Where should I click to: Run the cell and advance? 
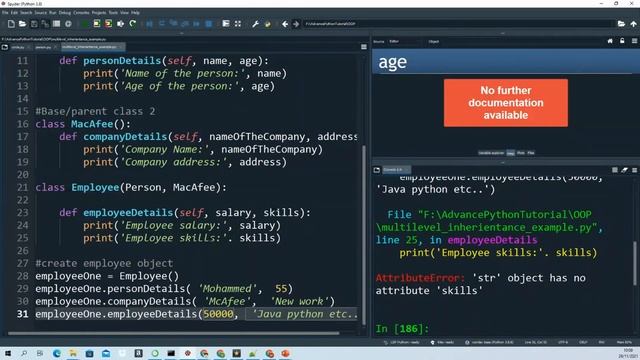108,24
